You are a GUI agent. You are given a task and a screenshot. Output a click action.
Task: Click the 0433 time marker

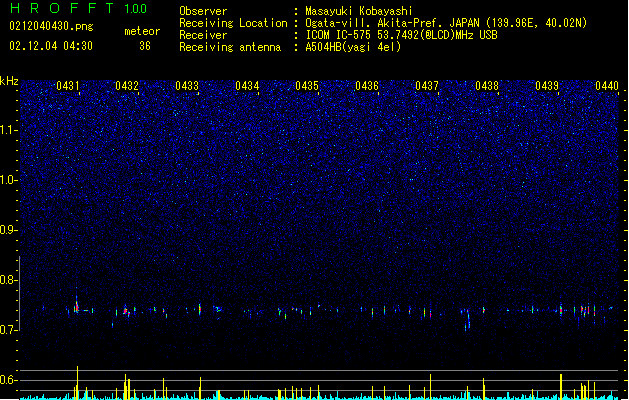click(x=187, y=86)
